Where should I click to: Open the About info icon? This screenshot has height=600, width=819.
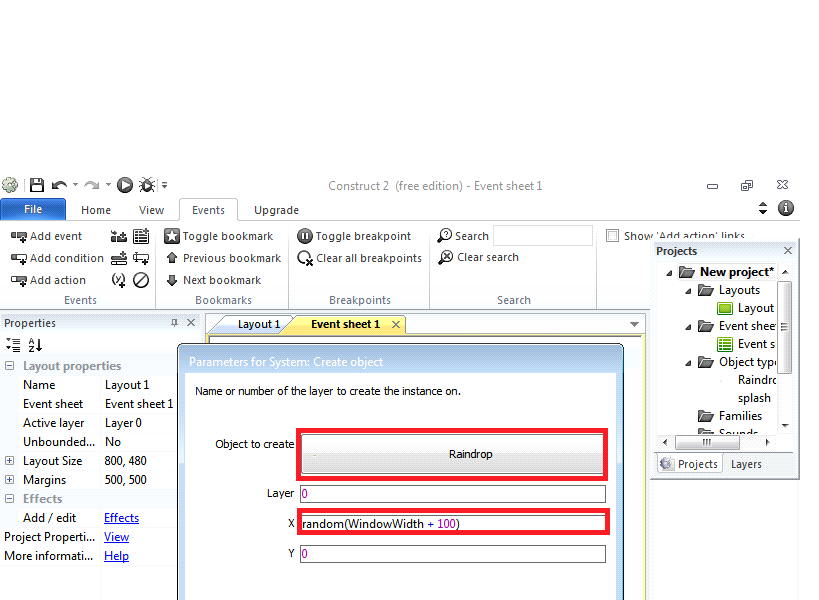(x=786, y=208)
